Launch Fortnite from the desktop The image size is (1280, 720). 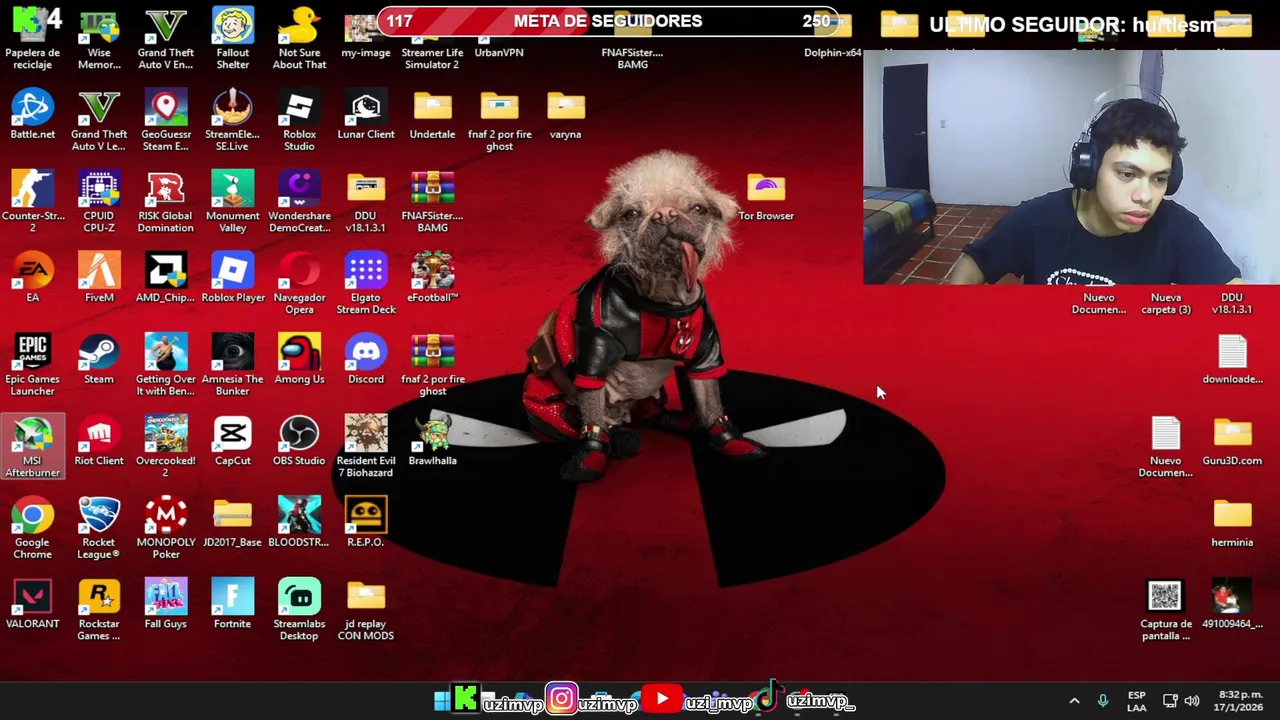coord(232,604)
